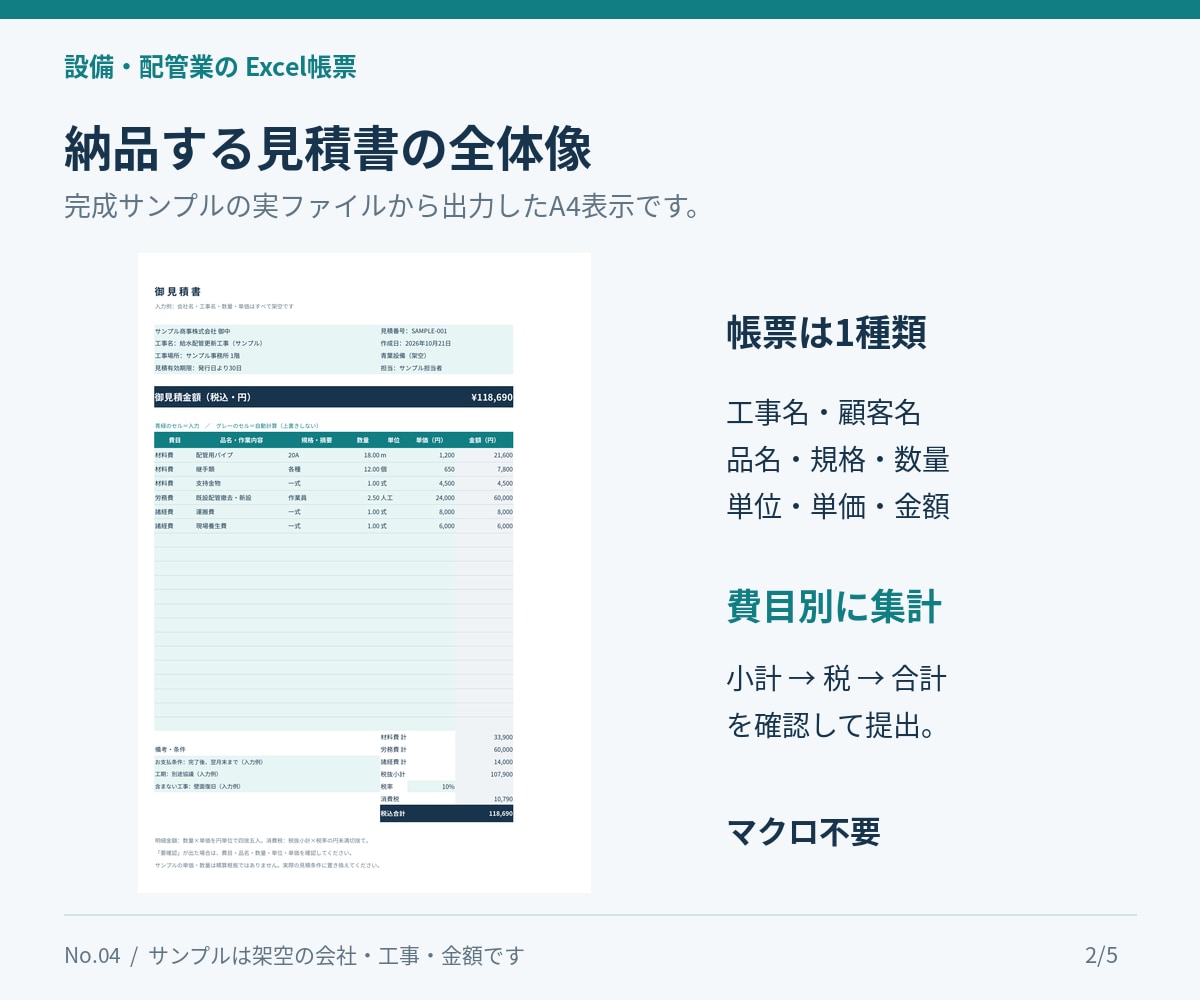
Task: Select the line '工事名・顧客名'
Action: point(824,413)
